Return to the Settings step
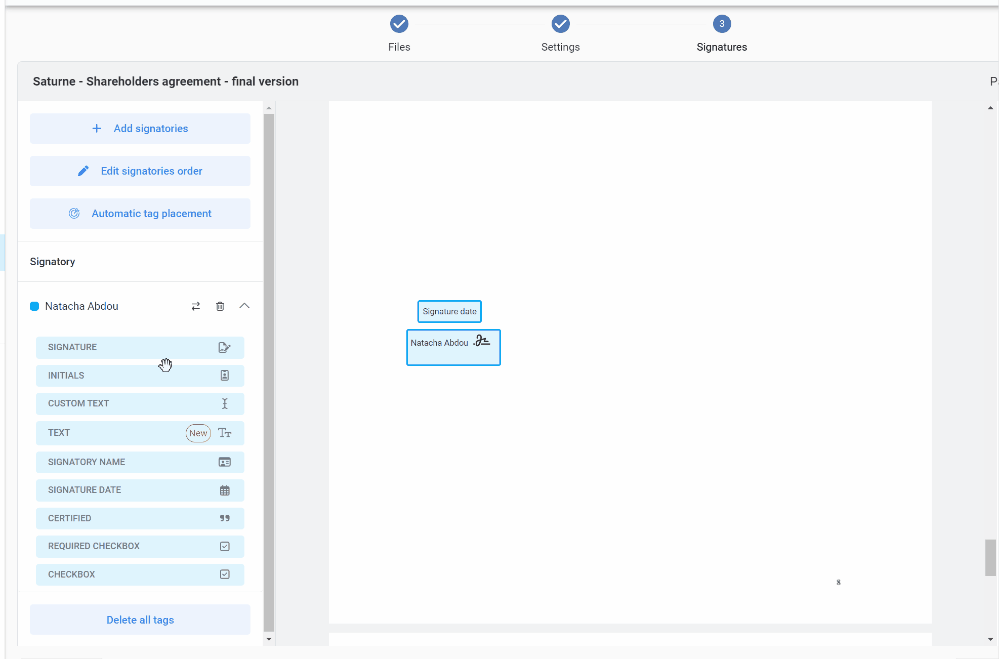The image size is (999, 659). coord(561,24)
